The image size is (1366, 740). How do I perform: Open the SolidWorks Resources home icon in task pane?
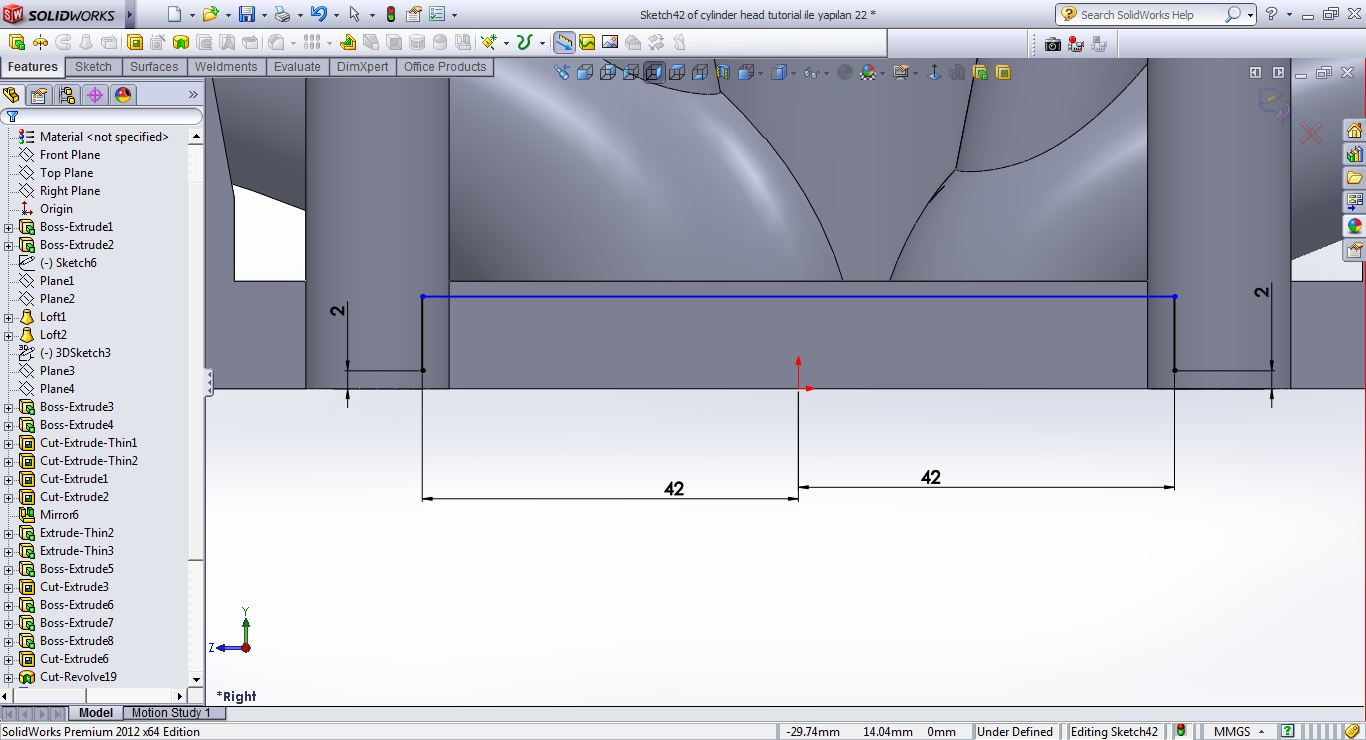1354,131
